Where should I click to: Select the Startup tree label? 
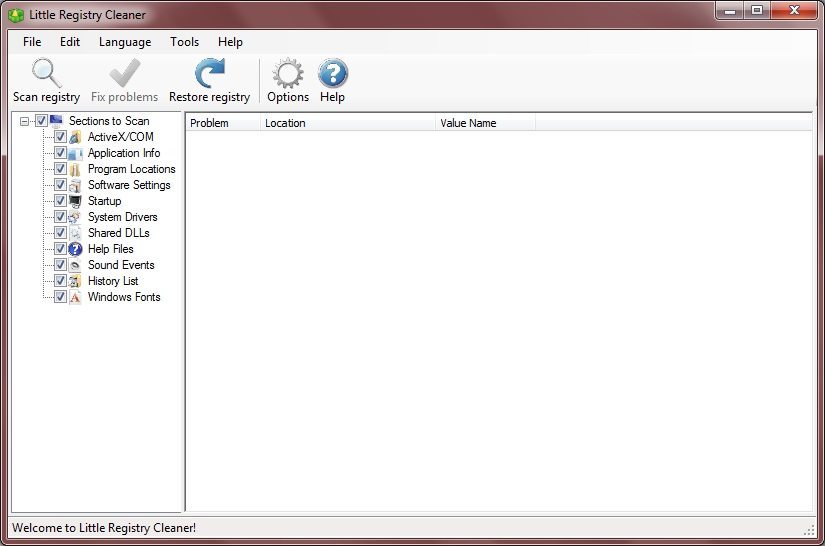(105, 201)
